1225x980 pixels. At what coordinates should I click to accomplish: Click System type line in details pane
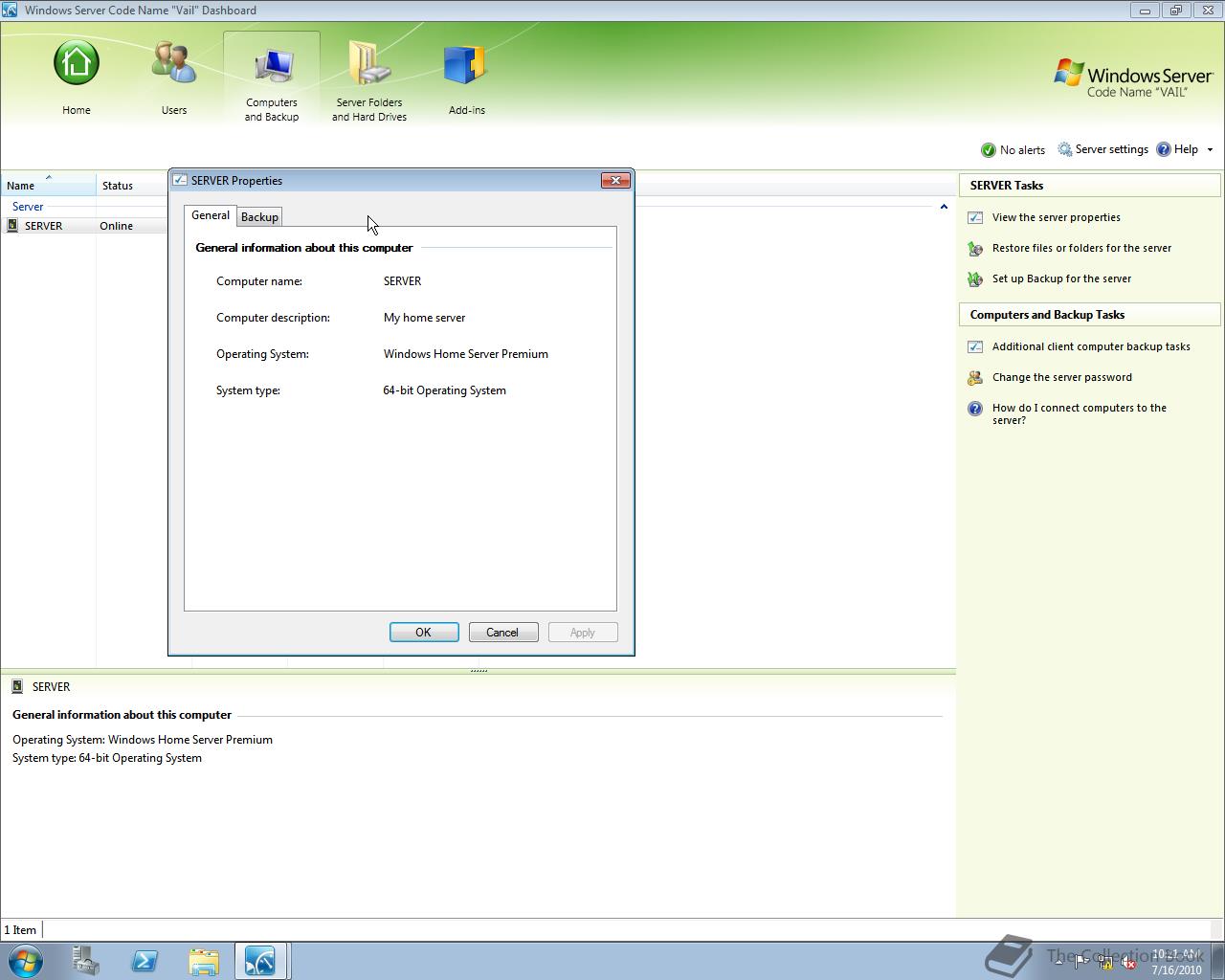107,758
